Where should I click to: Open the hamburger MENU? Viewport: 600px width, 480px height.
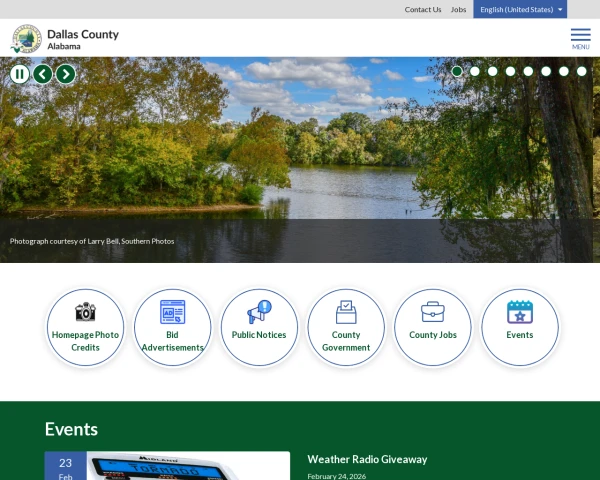tap(580, 39)
